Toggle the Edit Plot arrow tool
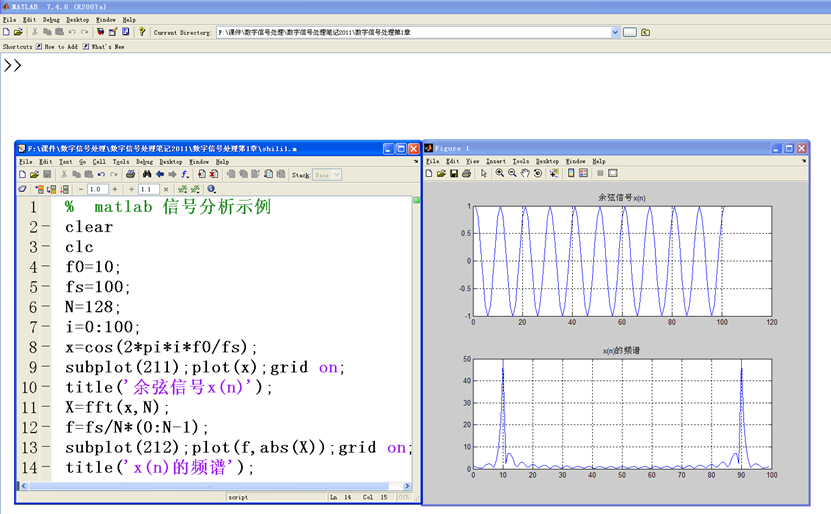The image size is (831, 514). (483, 173)
